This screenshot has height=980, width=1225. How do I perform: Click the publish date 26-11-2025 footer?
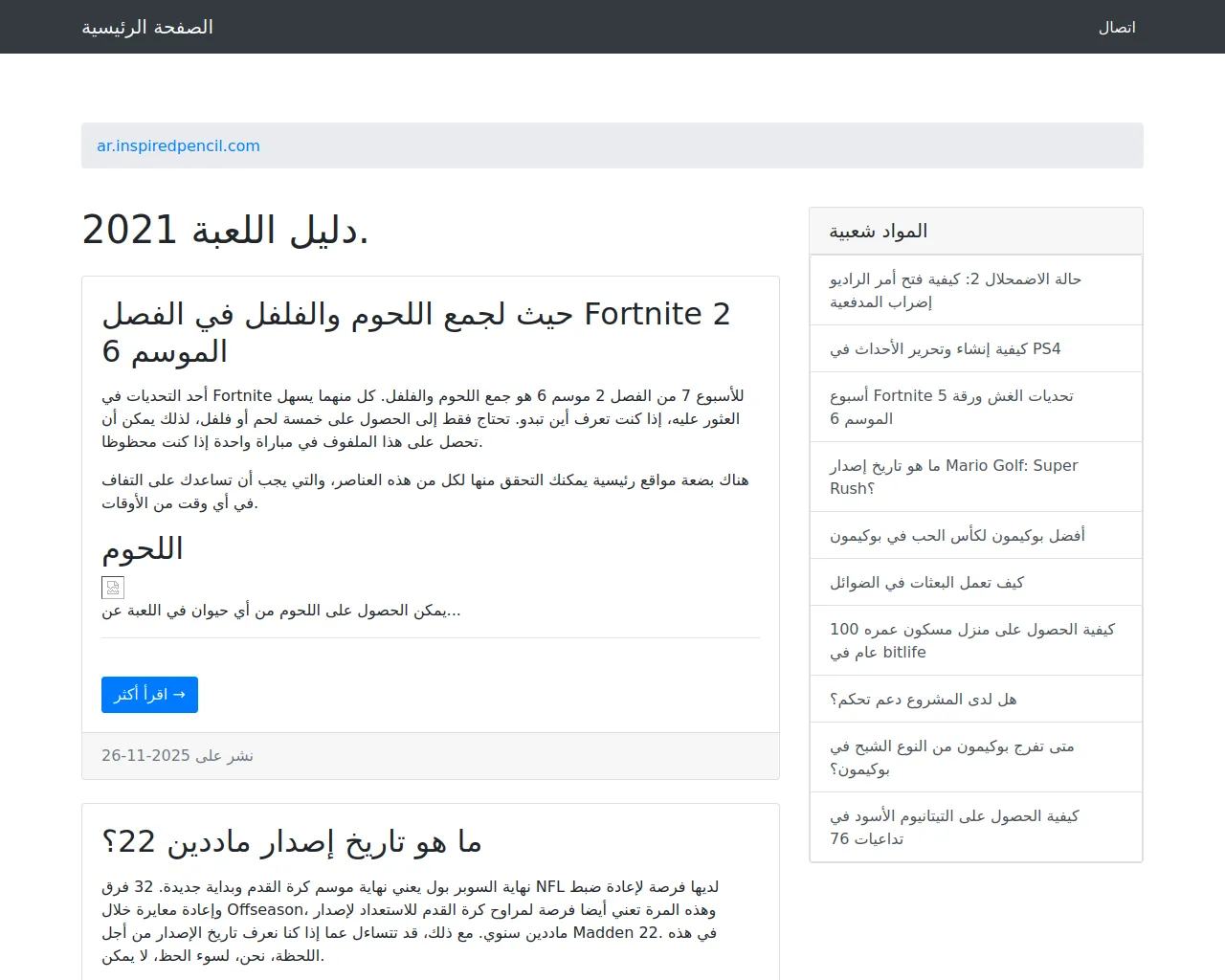coord(177,755)
